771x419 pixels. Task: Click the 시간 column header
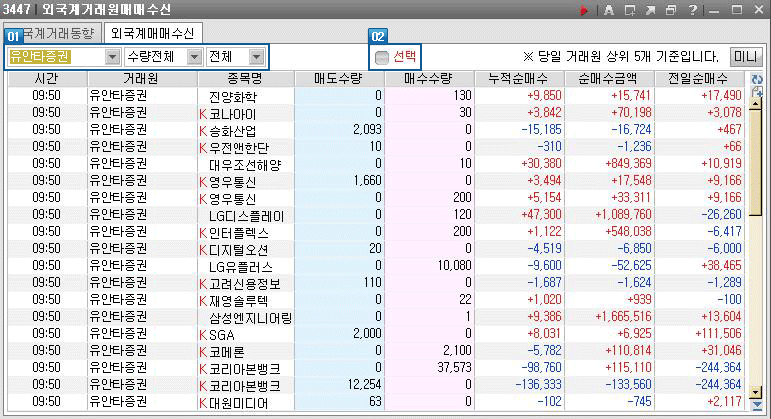[47, 79]
